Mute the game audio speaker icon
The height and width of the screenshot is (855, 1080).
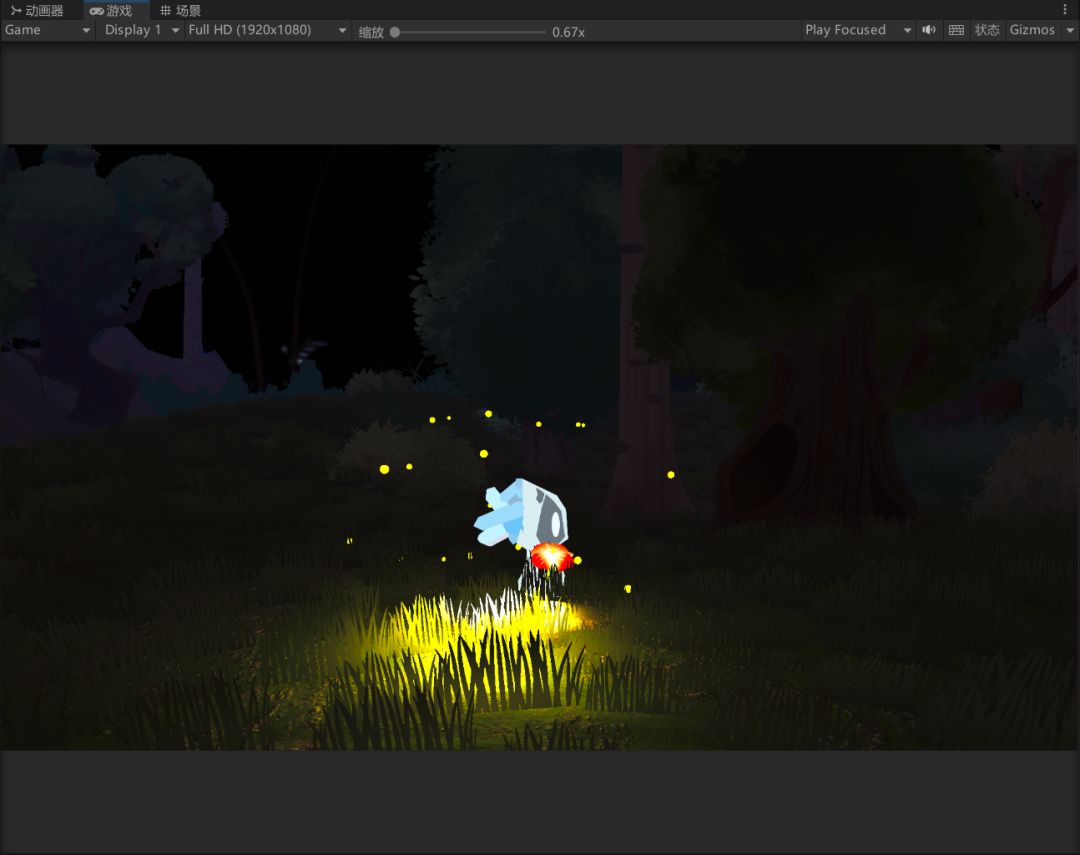click(929, 30)
